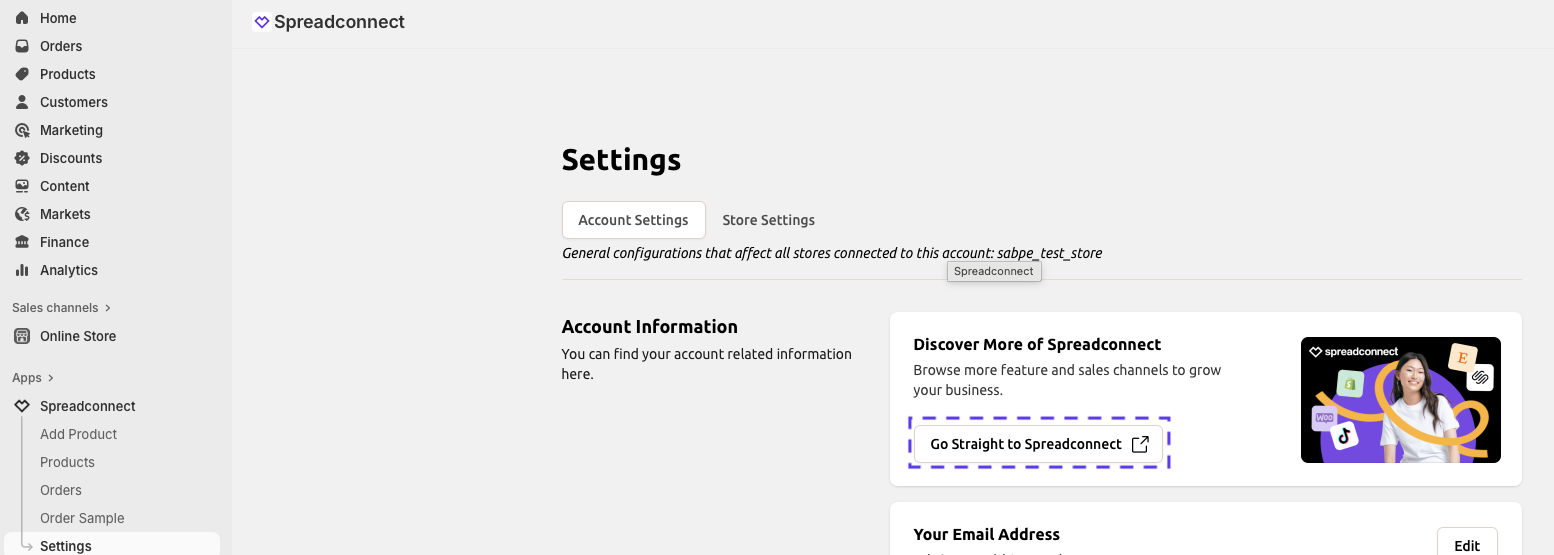This screenshot has width=1554, height=555.
Task: Select Order Sample in the app menu
Action: point(82,518)
